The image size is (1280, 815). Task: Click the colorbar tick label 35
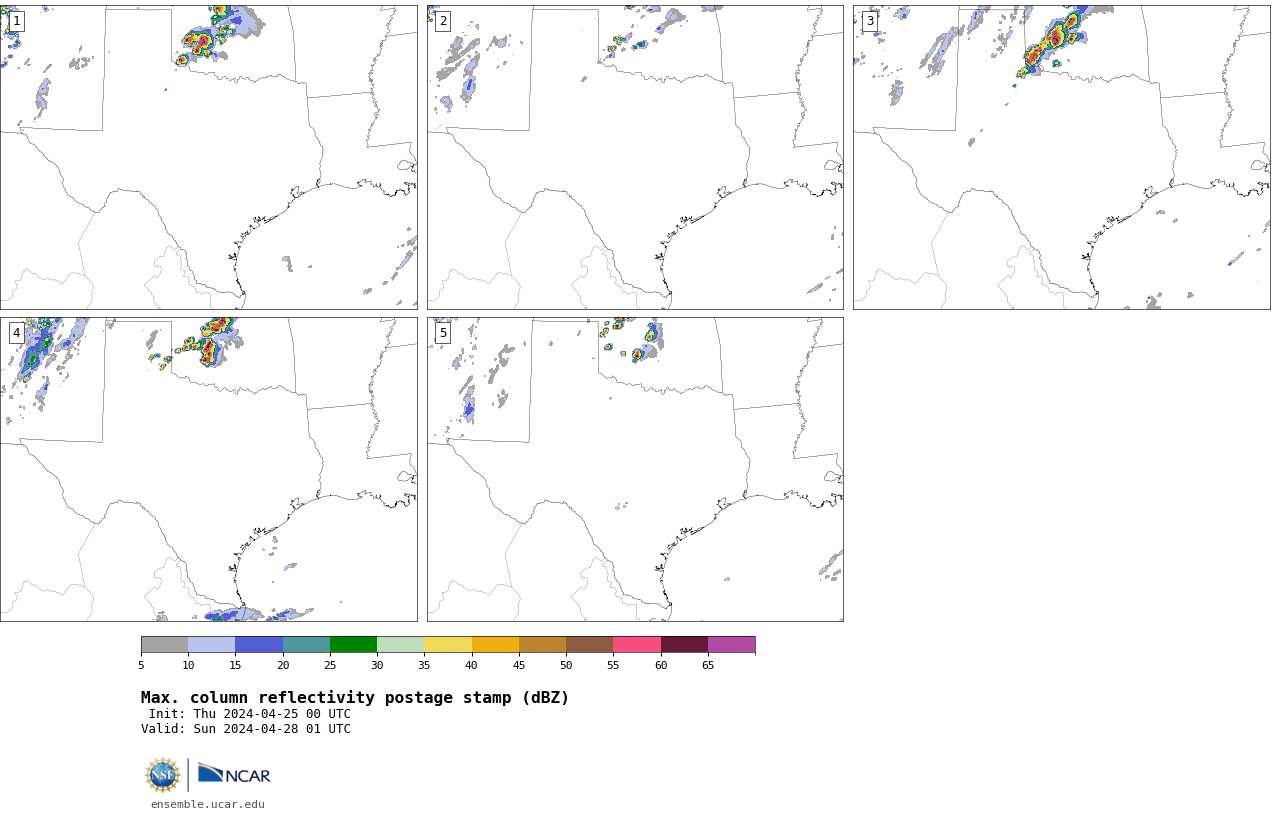click(424, 665)
